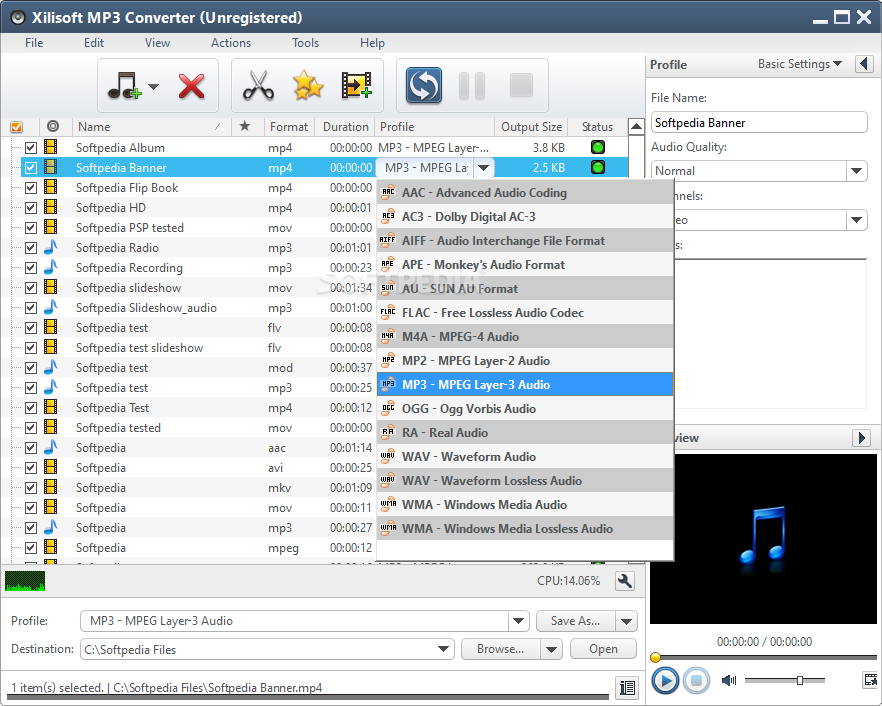Uncheck the Softpedia Banner checkbox

(x=31, y=168)
